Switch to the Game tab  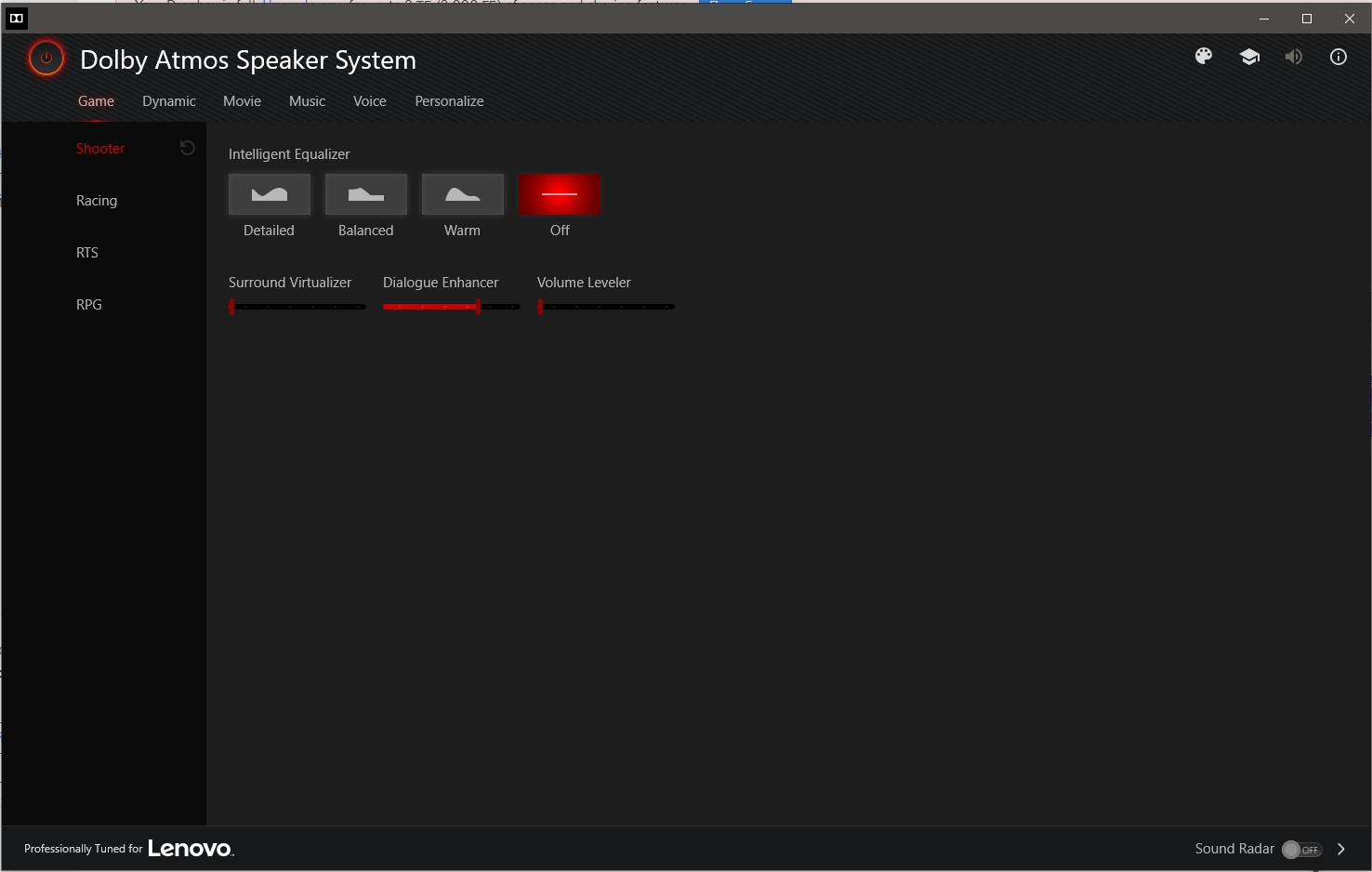pyautogui.click(x=96, y=101)
